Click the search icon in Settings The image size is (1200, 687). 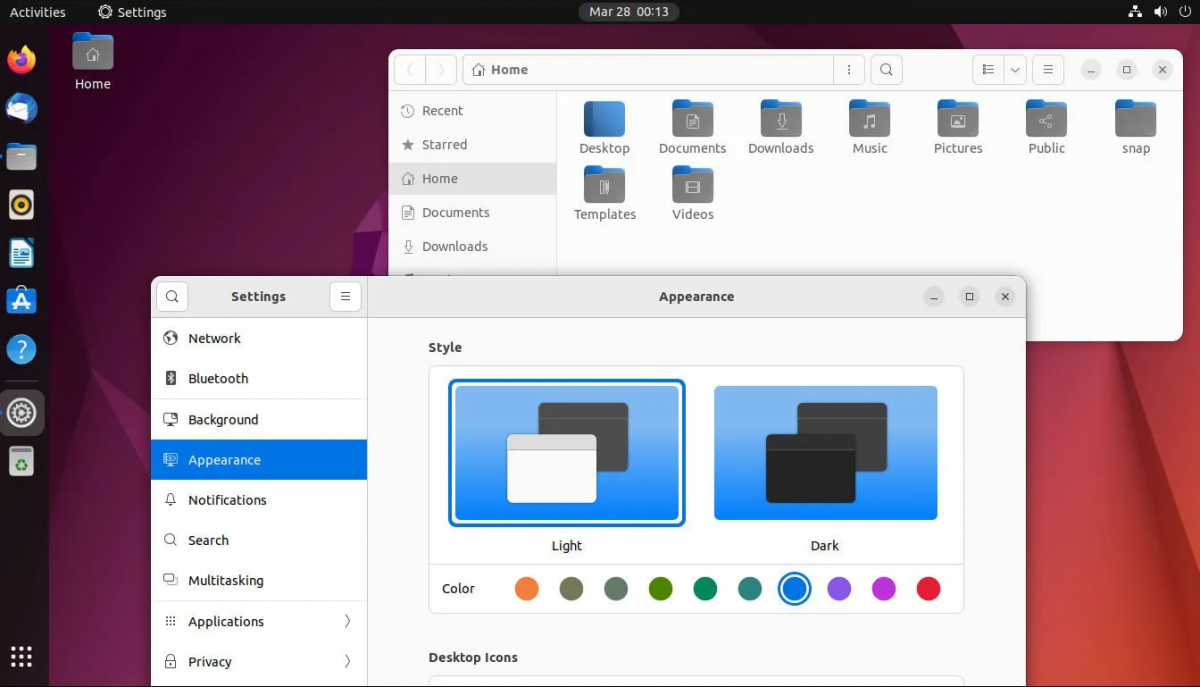coord(171,296)
